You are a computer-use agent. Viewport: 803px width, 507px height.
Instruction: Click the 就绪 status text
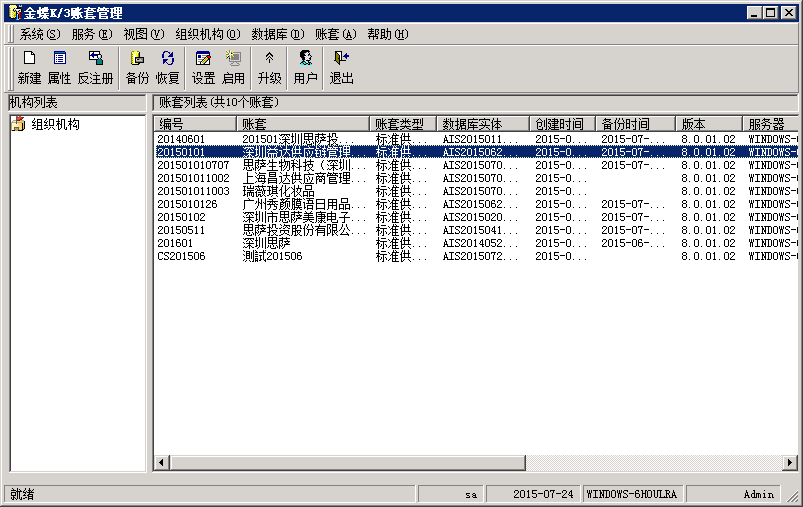[x=22, y=494]
